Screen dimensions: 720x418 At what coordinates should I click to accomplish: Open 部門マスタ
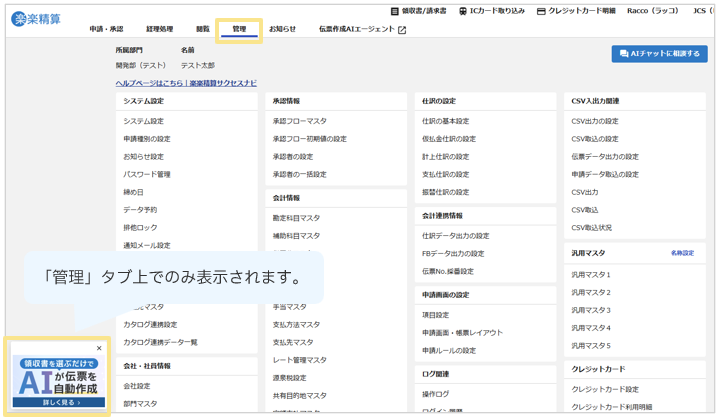(140, 404)
